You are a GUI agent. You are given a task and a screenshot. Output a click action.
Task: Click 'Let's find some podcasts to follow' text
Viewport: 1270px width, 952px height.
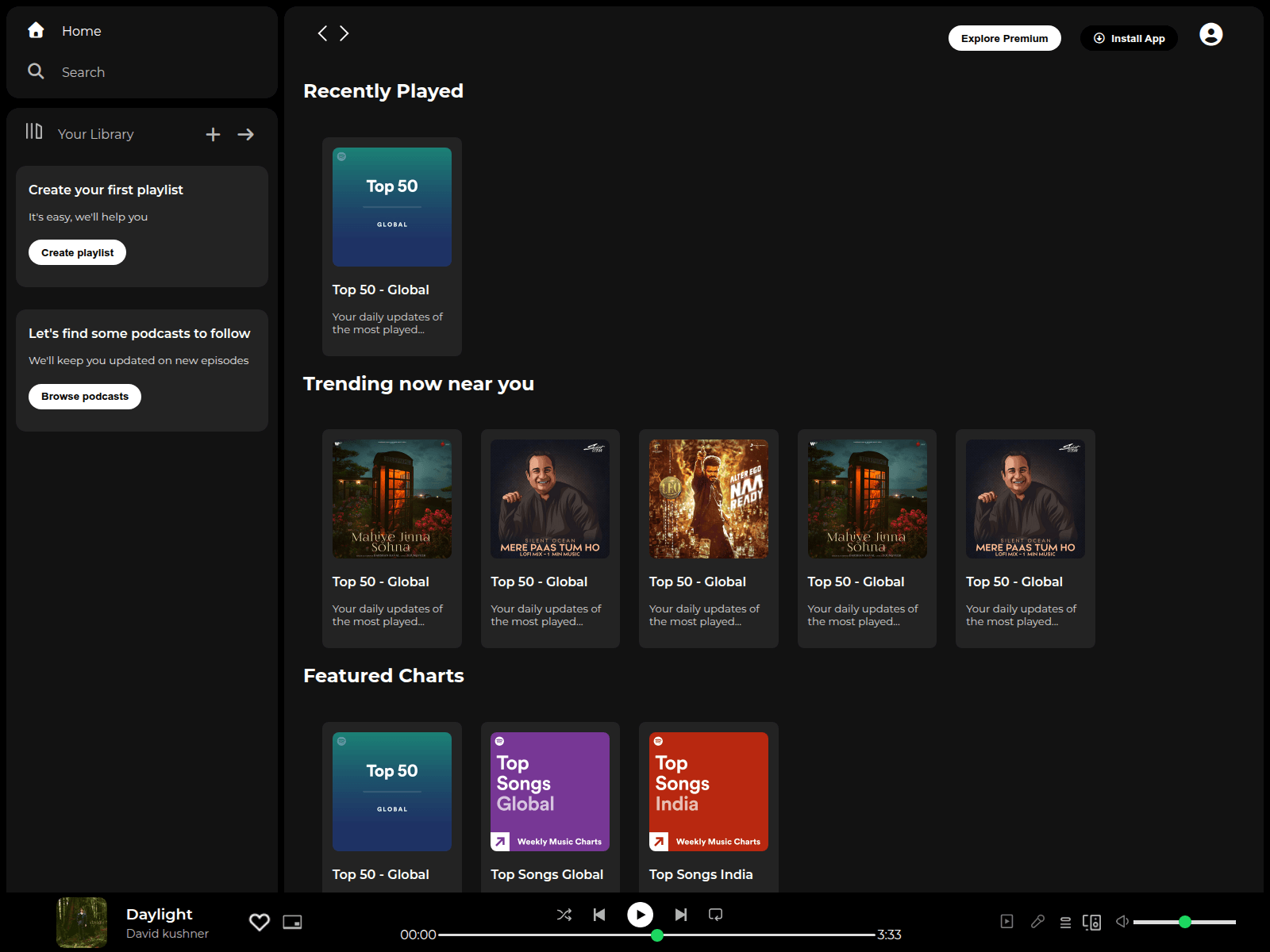[x=139, y=333]
